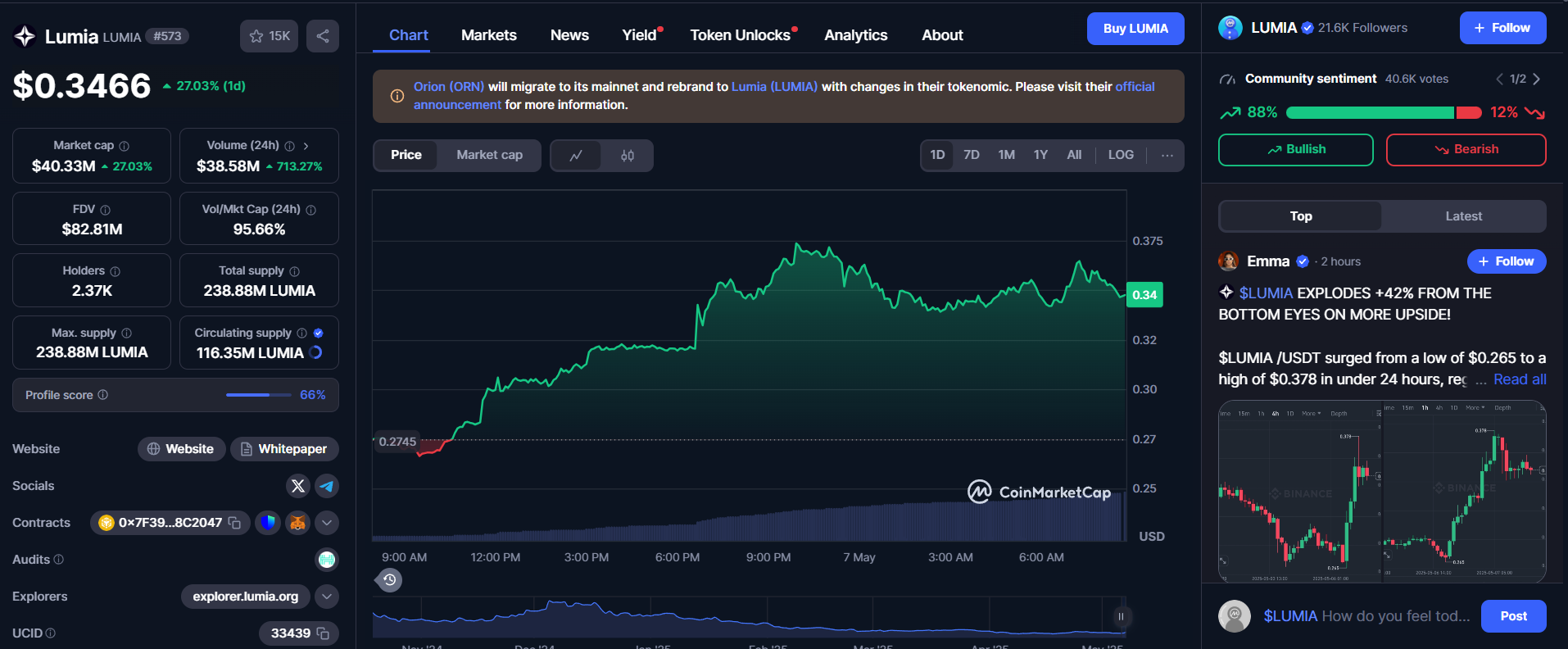Open the FDV info icon
The width and height of the screenshot is (1568, 649).
105,210
